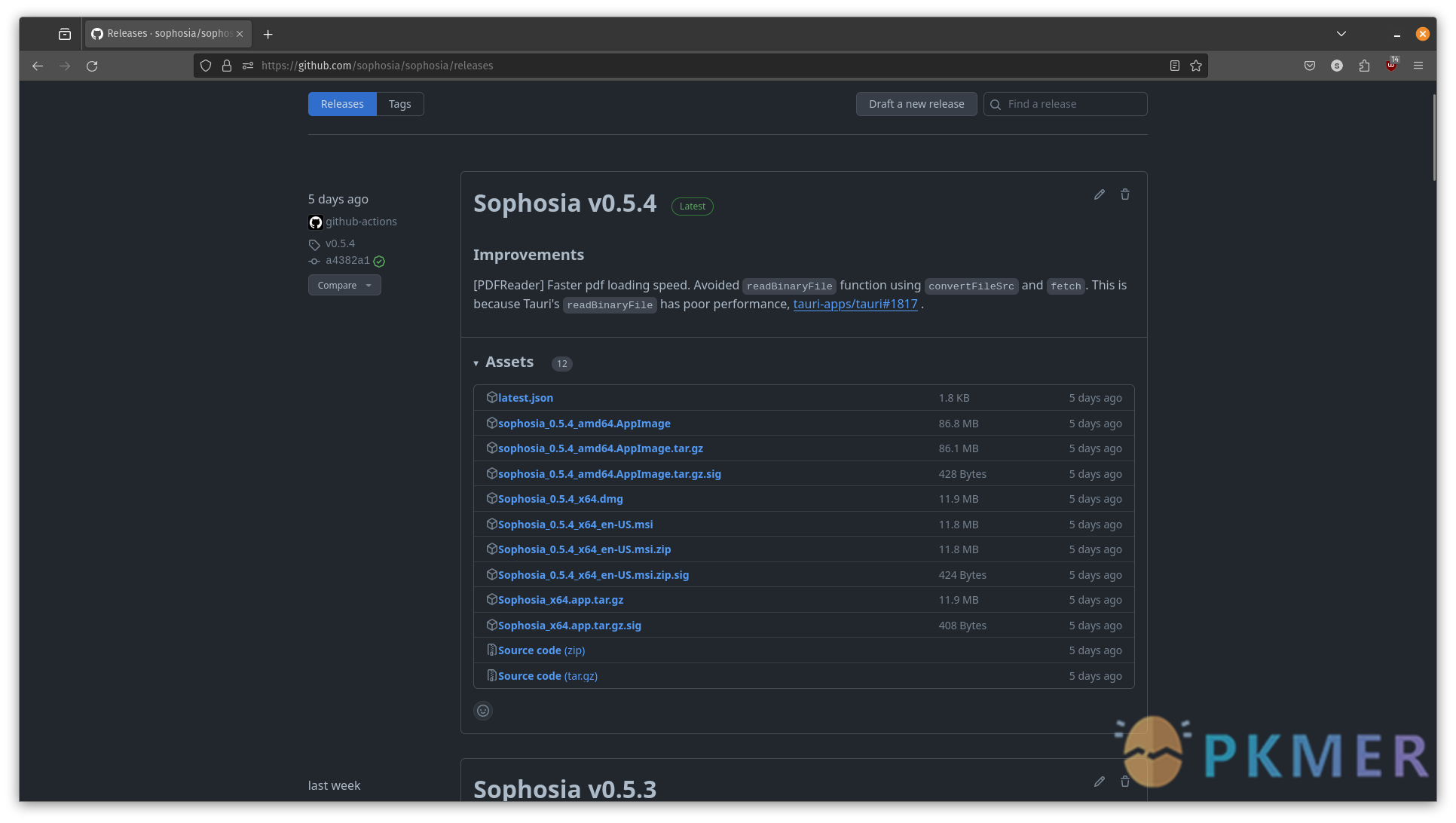1456x823 pixels.
Task: Click the source code zip archive icon
Action: 491,650
